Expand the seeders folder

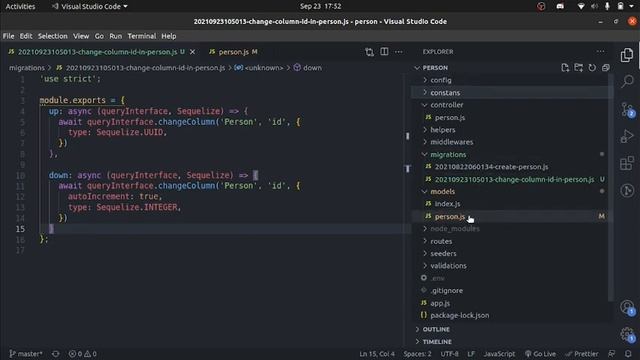pos(443,253)
